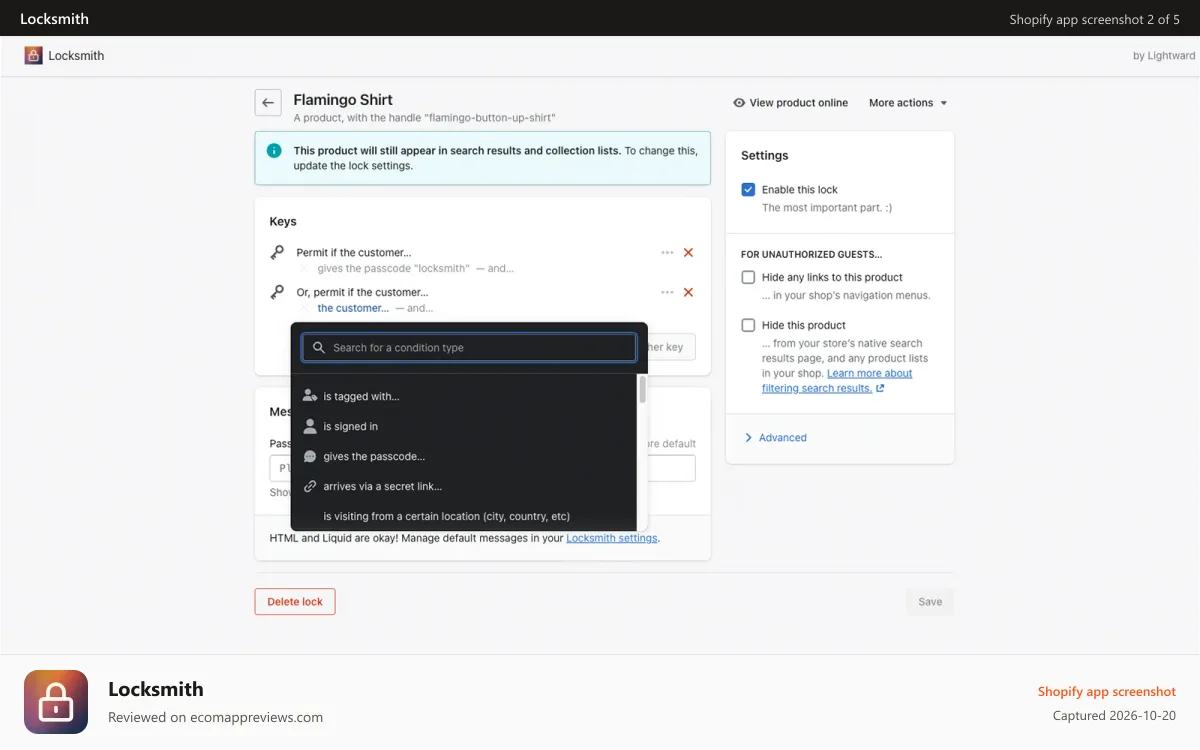Toggle the 'Enable this lock' checkbox
This screenshot has width=1200, height=750.
(748, 189)
